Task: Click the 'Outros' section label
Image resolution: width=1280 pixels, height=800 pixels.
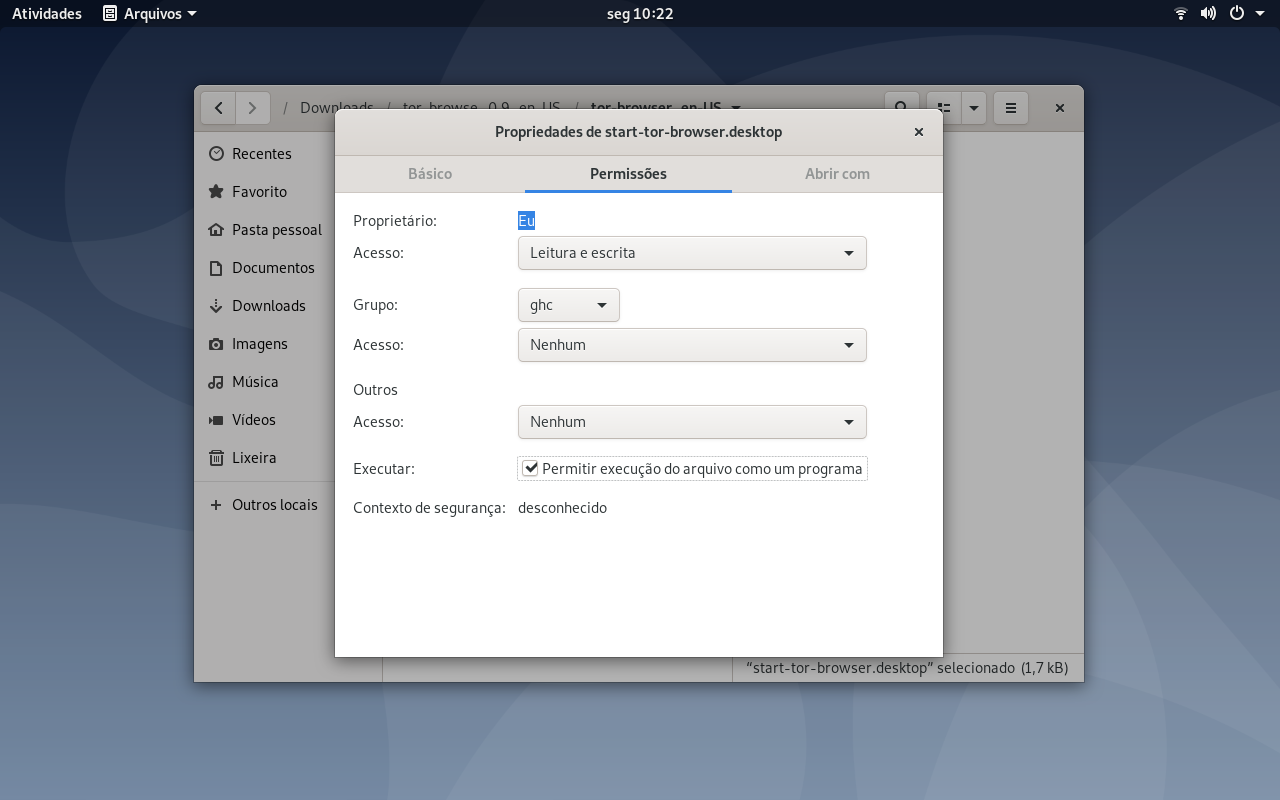Action: [375, 390]
